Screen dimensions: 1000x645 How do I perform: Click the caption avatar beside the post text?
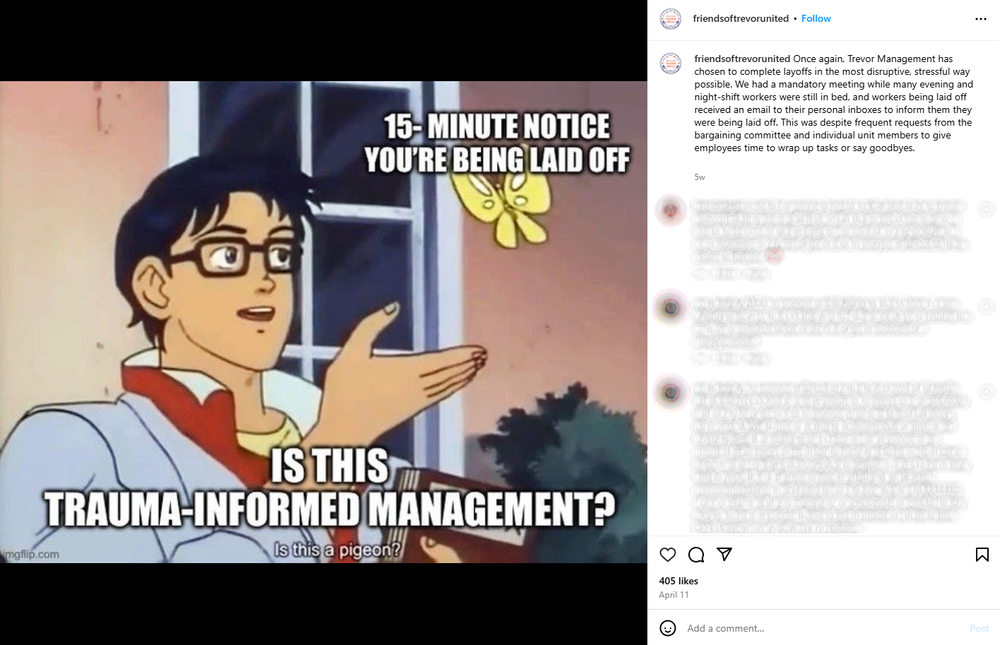click(670, 63)
